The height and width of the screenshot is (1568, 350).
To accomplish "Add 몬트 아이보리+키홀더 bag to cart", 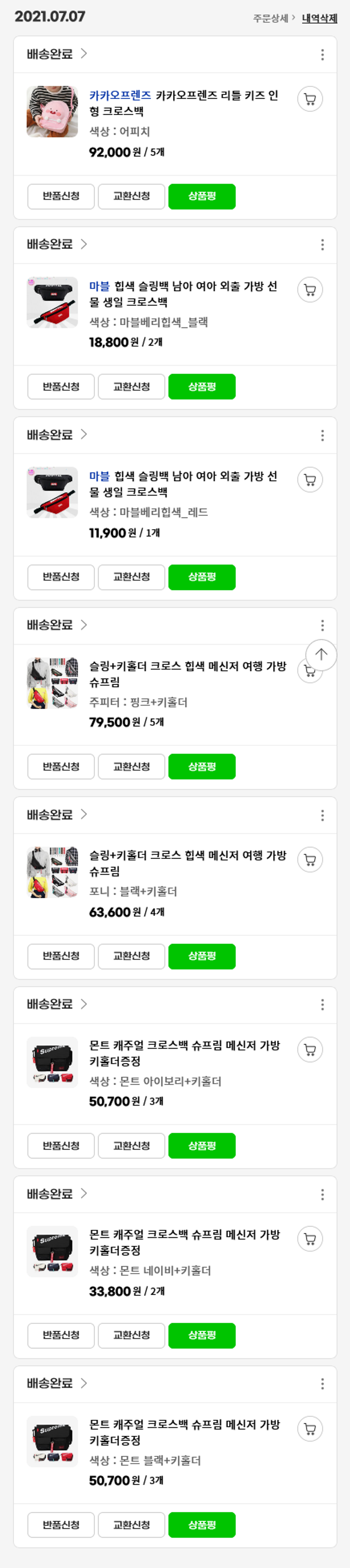I will (x=310, y=1050).
